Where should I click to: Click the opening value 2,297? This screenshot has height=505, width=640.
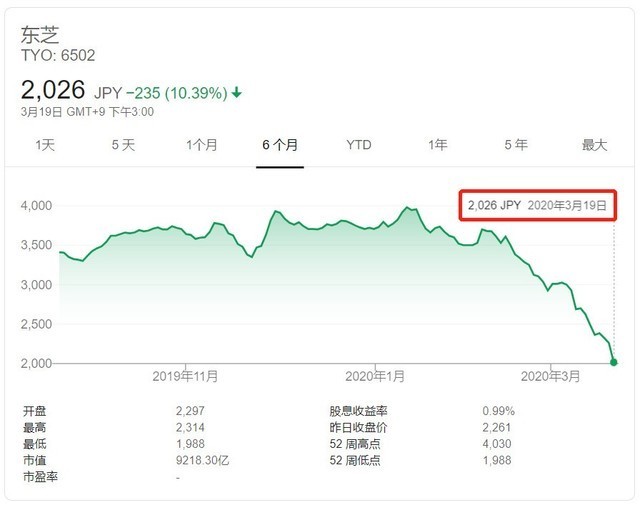[x=190, y=411]
